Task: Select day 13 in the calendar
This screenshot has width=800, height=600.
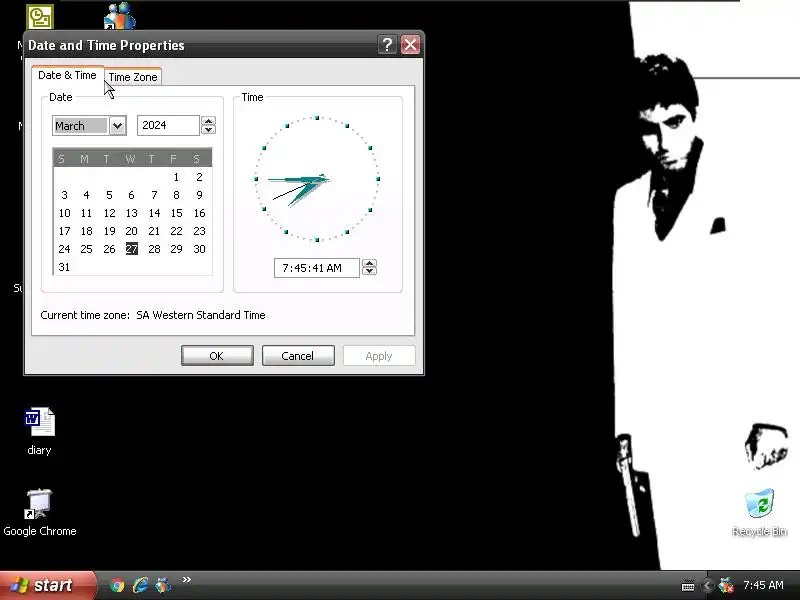Action: pyautogui.click(x=132, y=213)
